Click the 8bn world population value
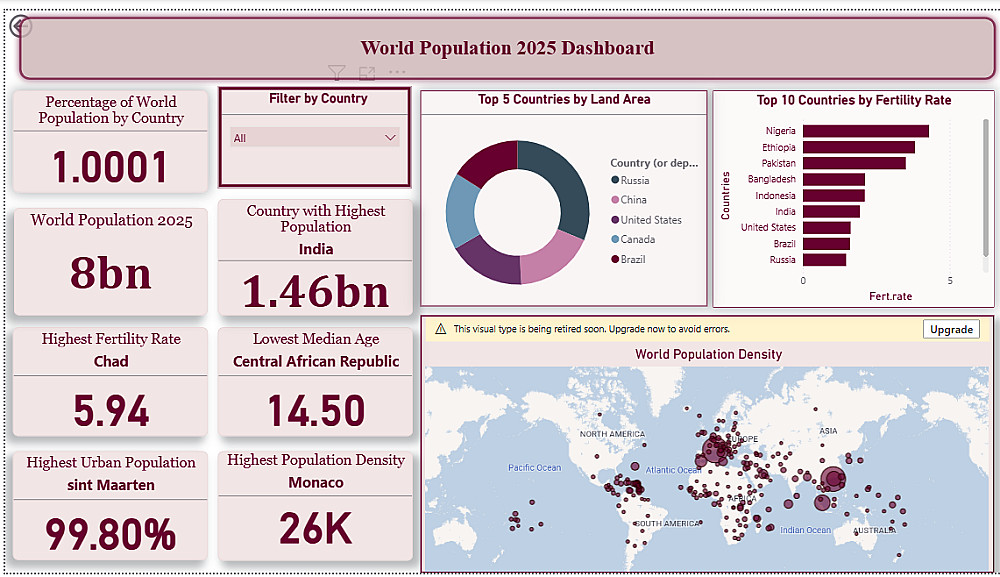1000x577 pixels. [110, 274]
